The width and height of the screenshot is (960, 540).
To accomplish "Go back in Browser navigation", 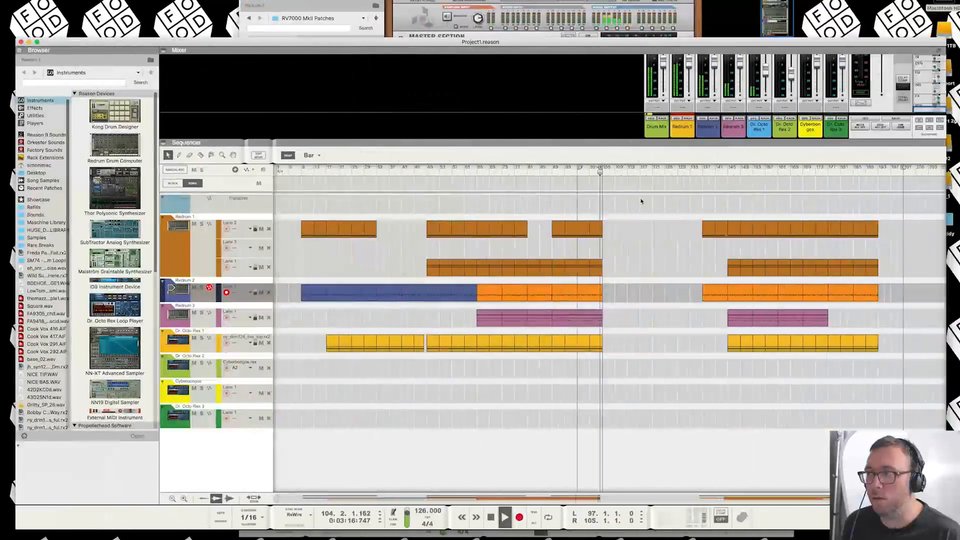I will [24, 72].
